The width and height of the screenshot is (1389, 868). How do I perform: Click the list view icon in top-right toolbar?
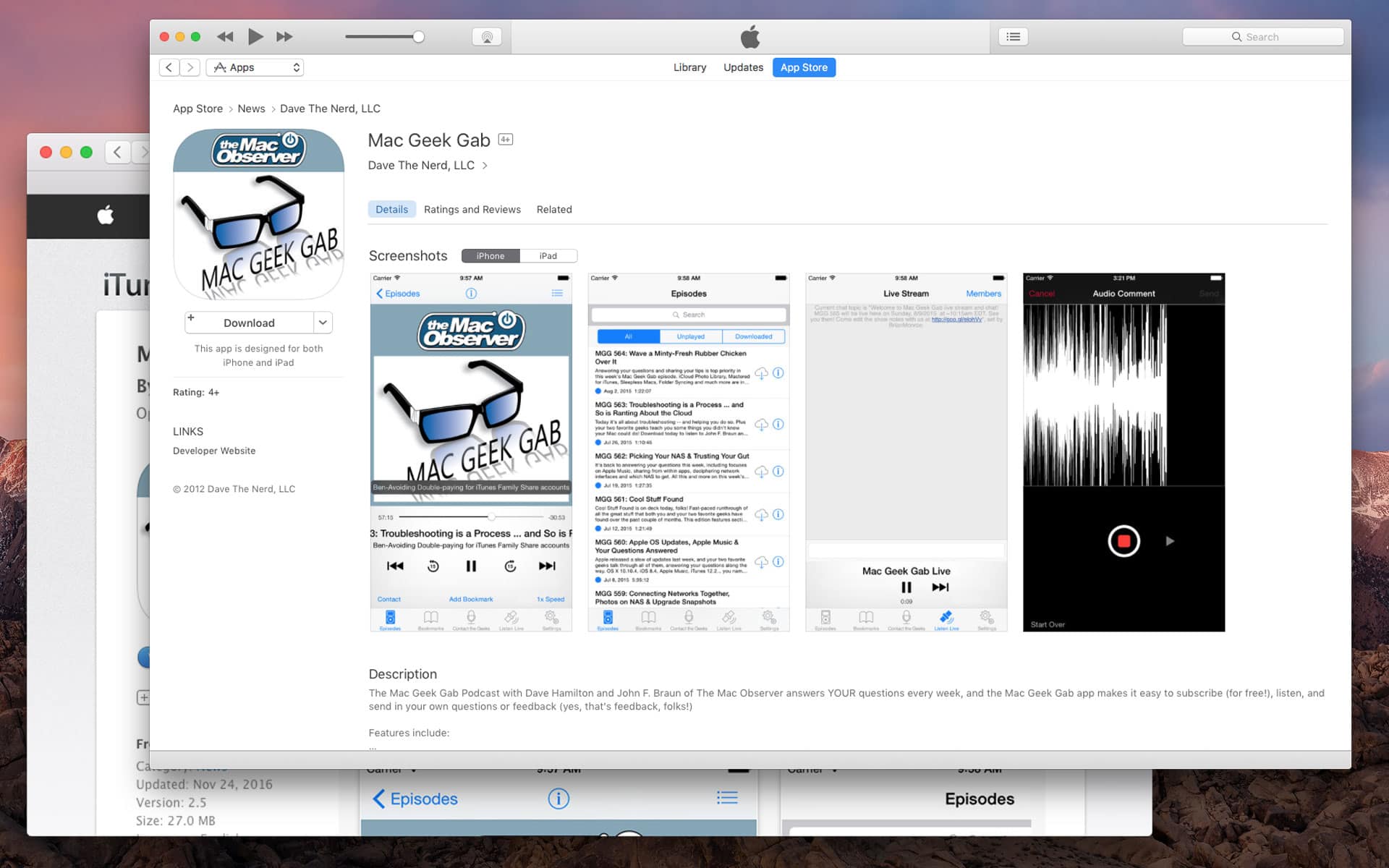point(1014,37)
